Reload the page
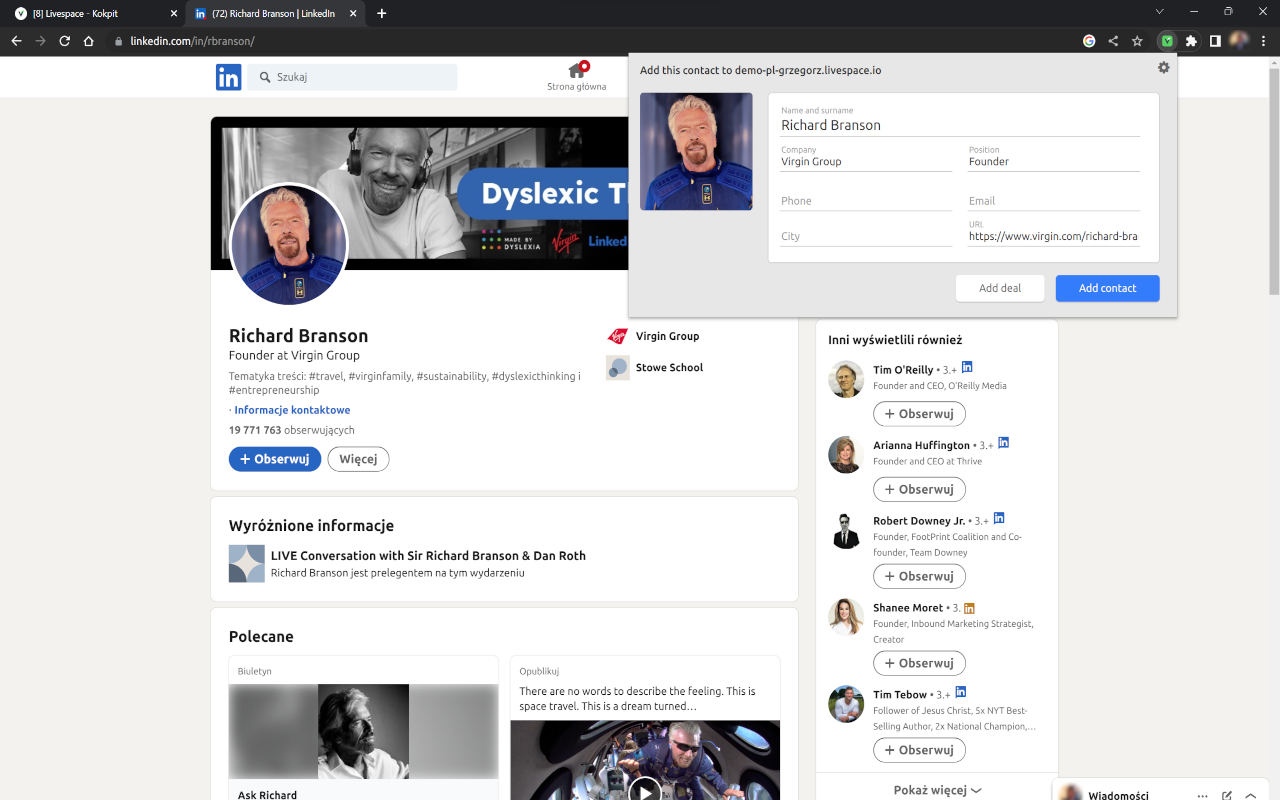This screenshot has height=800, width=1280. point(65,41)
